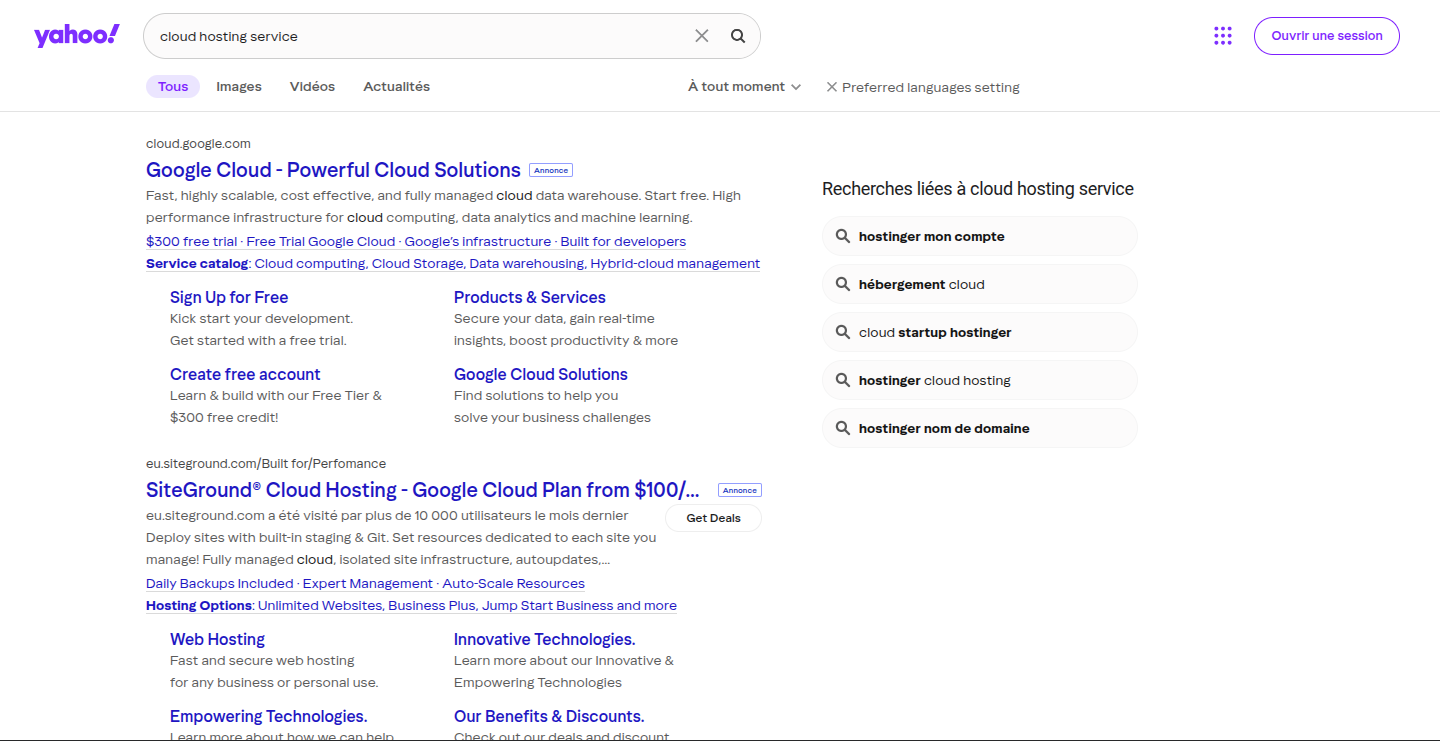This screenshot has width=1440, height=741.
Task: Search related: hostinger nom de domaine
Action: 980,428
